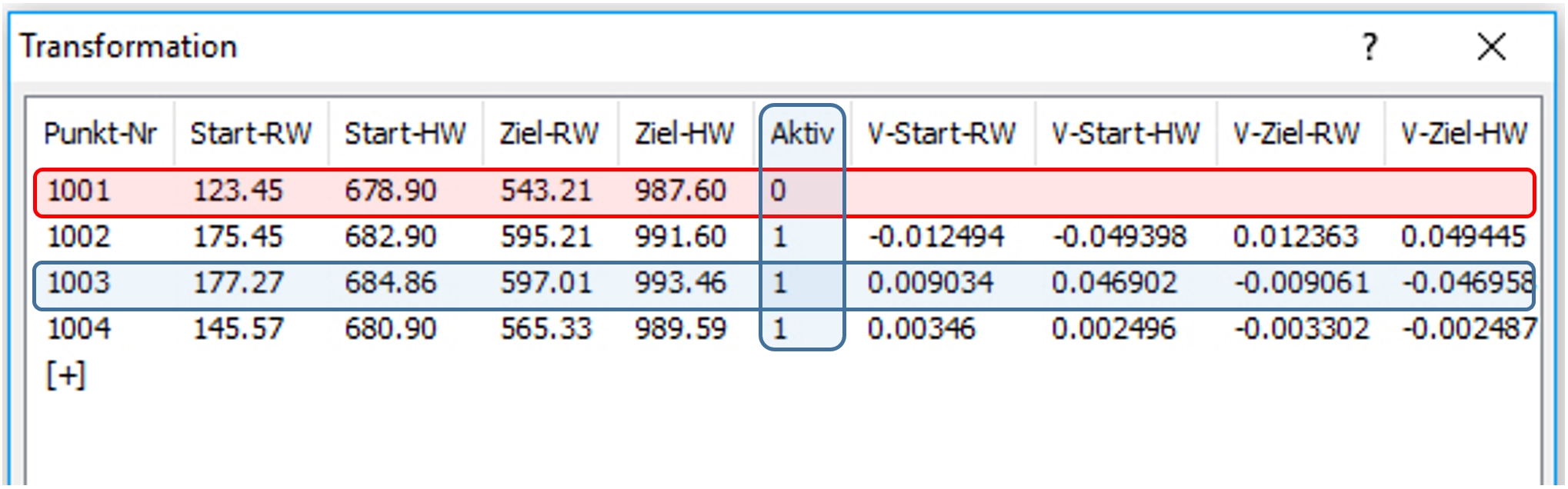Click the Start-HW column header

pyautogui.click(x=405, y=134)
